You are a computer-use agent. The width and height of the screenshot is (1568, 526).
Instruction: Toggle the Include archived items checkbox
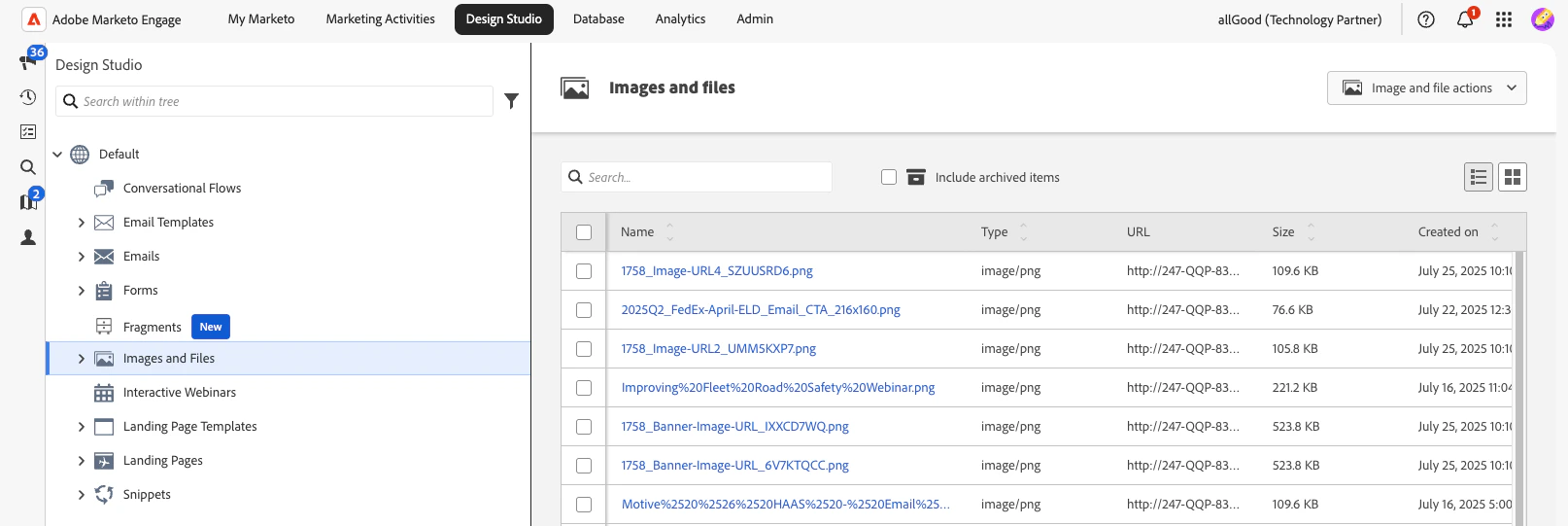[889, 177]
